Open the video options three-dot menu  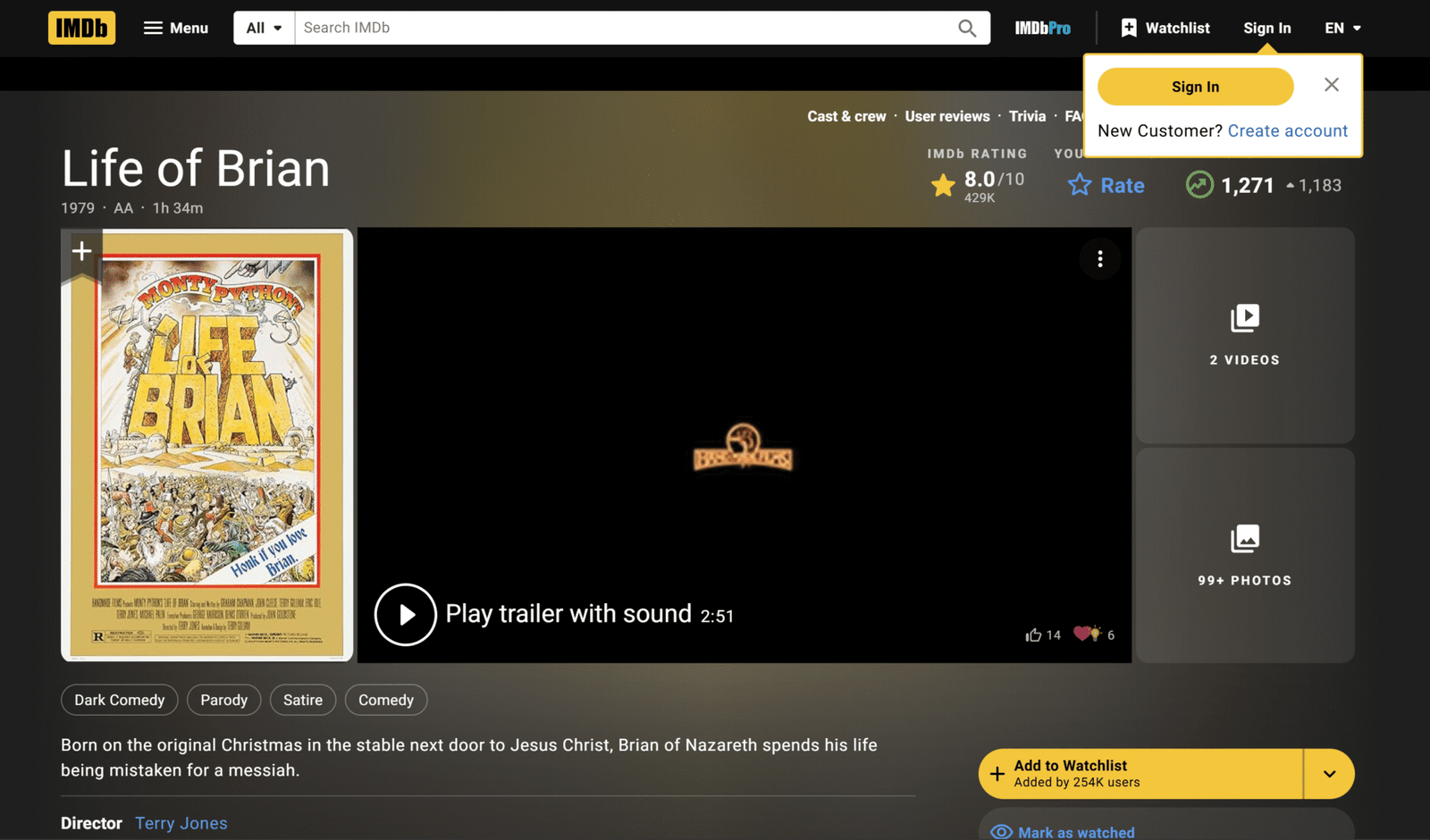1100,259
